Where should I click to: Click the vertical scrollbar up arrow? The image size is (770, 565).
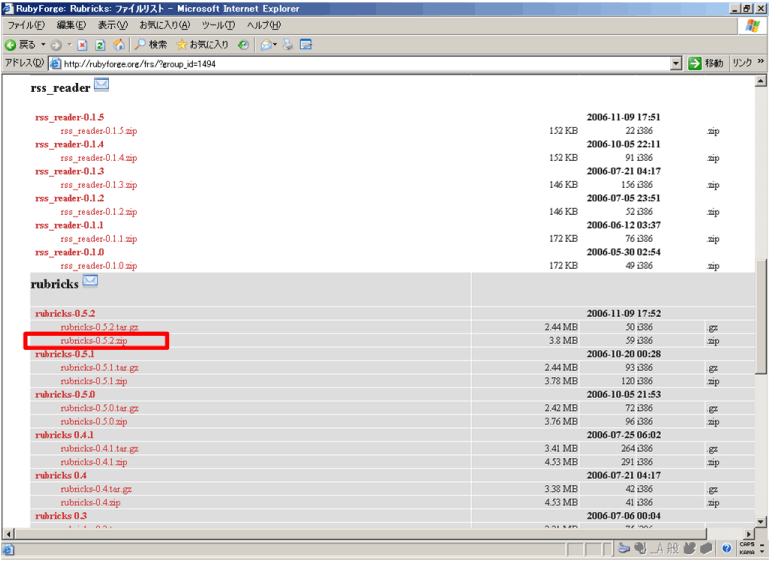[x=761, y=81]
